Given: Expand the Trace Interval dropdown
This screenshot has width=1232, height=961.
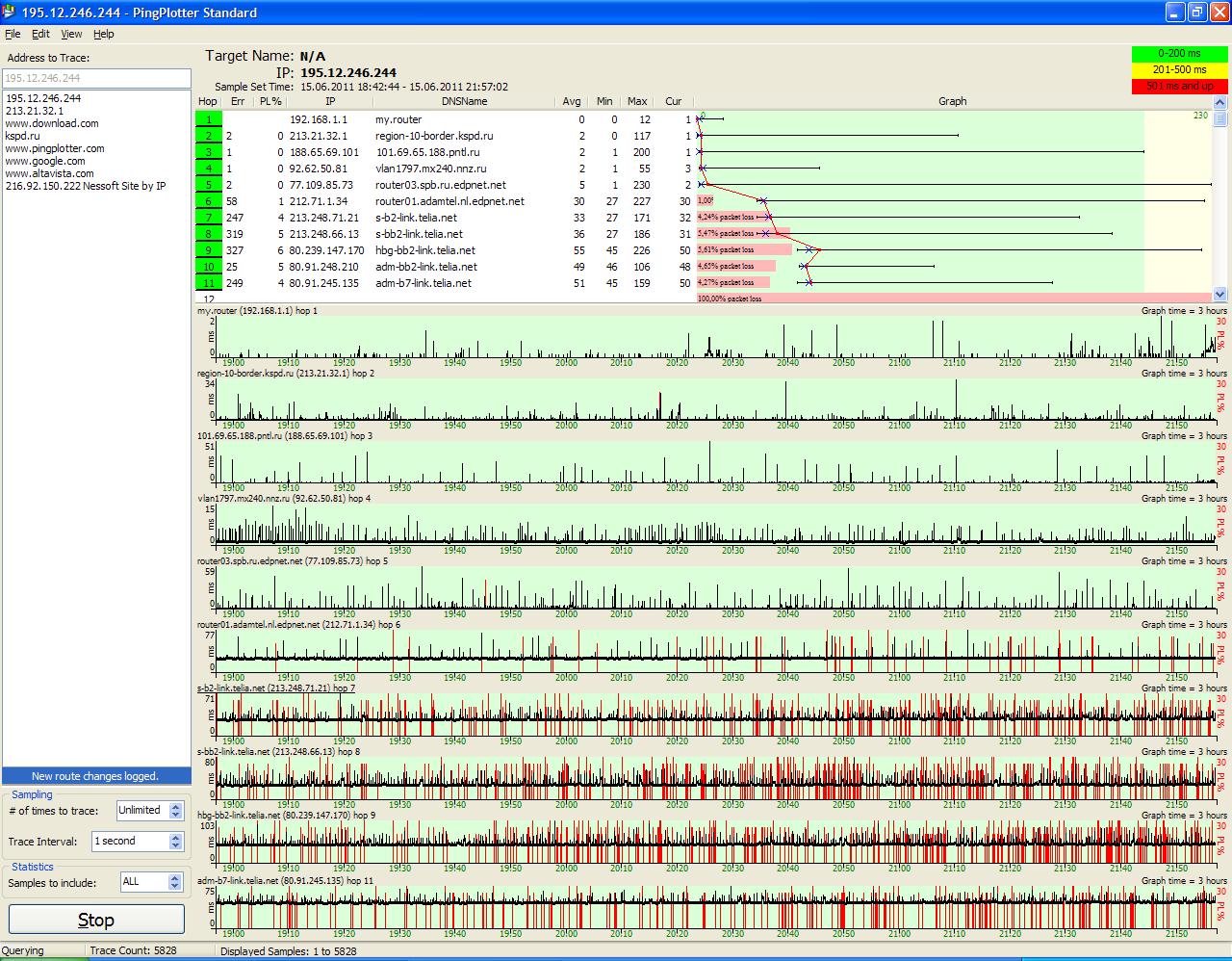Looking at the screenshot, I should coord(175,842).
